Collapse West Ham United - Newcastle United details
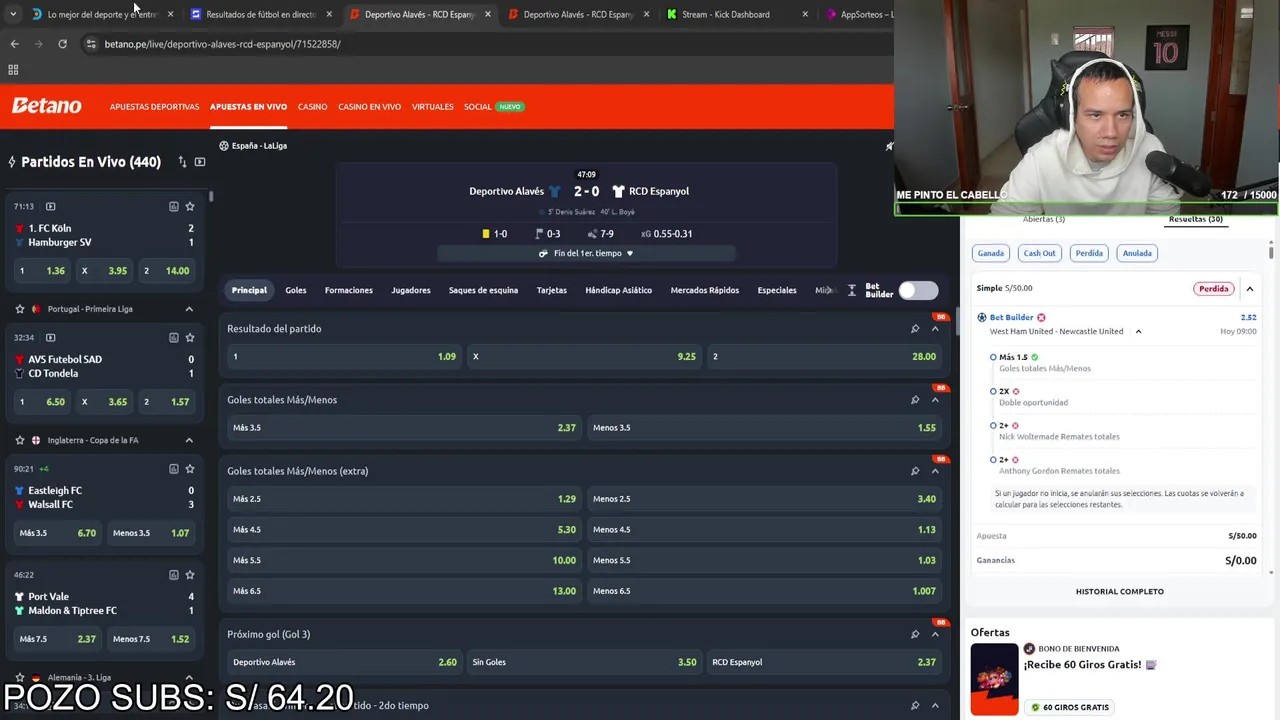Image resolution: width=1280 pixels, height=720 pixels. 1138,331
